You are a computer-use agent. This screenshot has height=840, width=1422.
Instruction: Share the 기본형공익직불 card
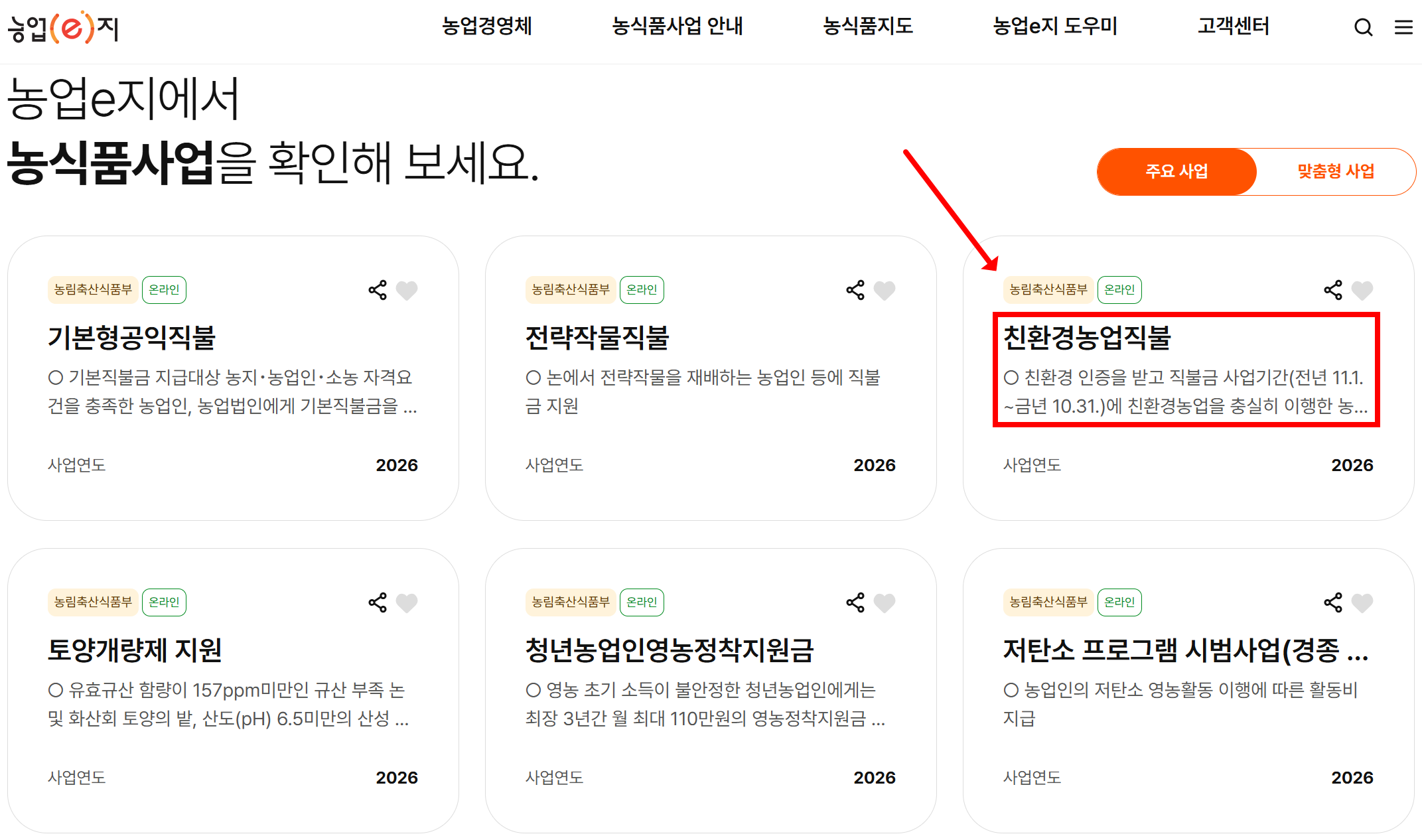(x=378, y=290)
